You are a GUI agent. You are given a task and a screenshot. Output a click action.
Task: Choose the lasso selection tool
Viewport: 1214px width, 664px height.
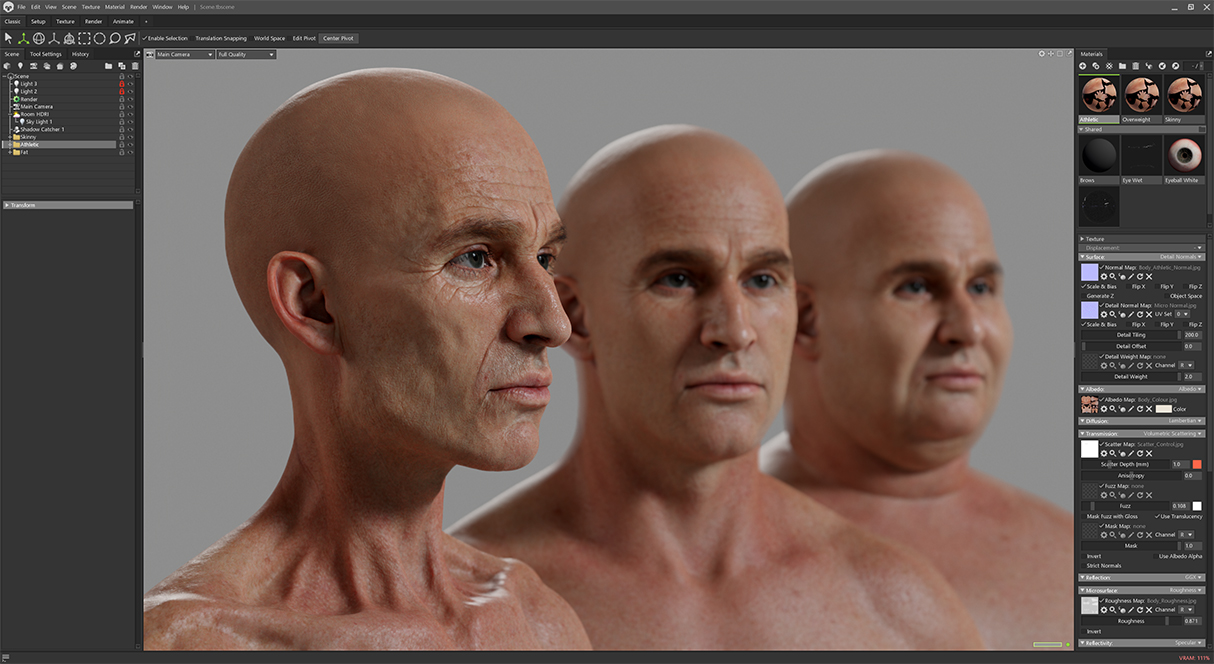[x=115, y=38]
